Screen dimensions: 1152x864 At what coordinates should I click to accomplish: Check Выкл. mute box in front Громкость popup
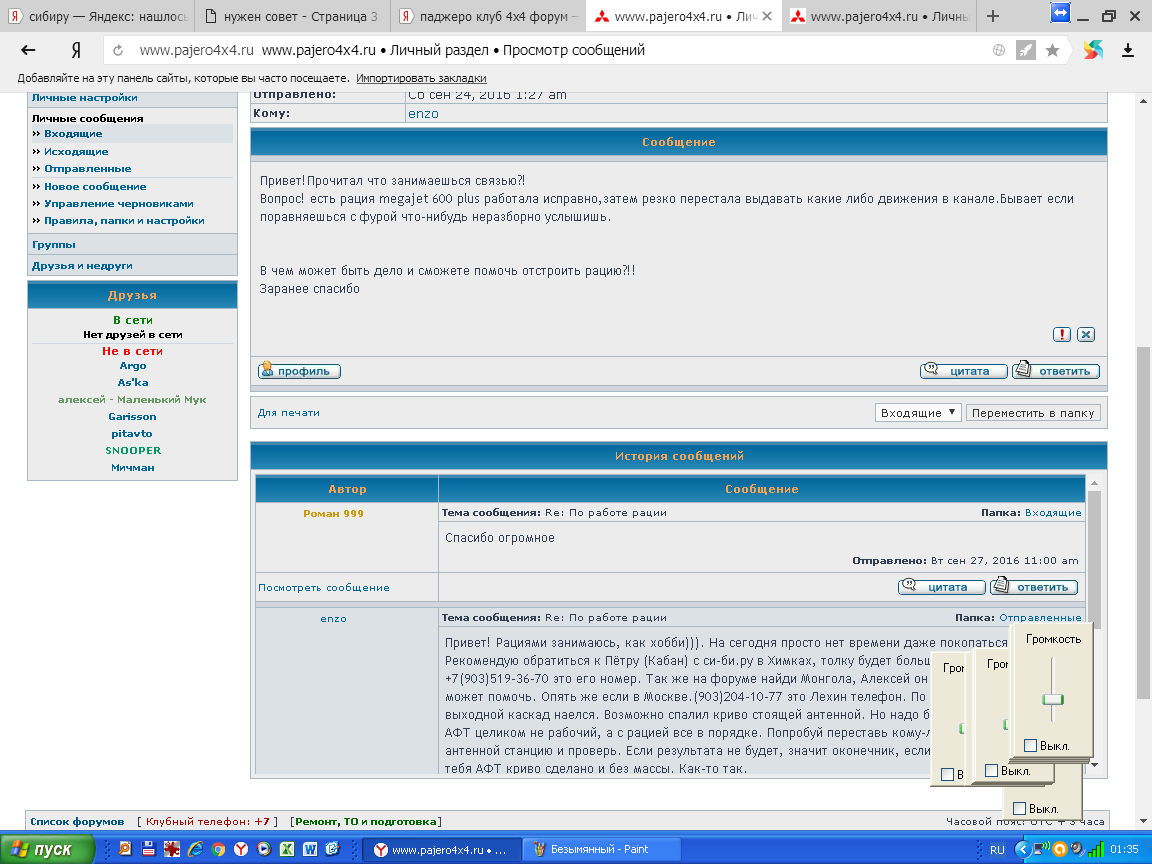1031,746
